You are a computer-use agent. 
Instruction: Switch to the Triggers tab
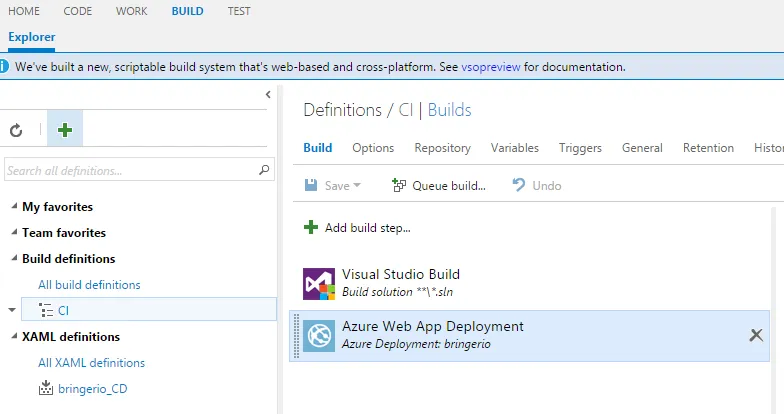click(x=580, y=148)
